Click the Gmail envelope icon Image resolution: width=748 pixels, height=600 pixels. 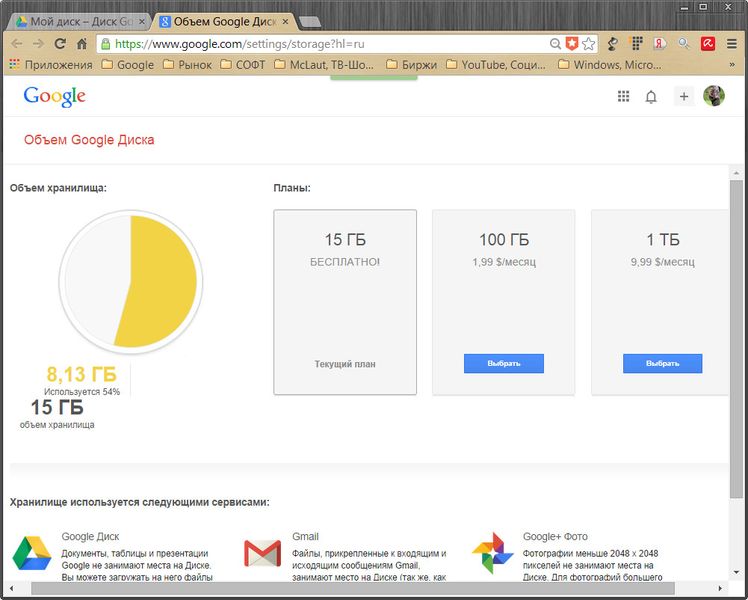[x=262, y=553]
